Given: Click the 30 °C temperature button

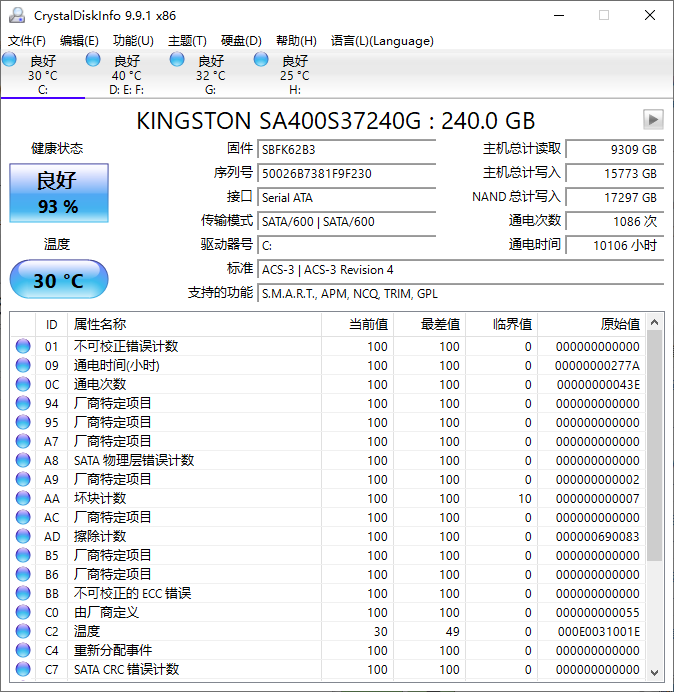Looking at the screenshot, I should click(59, 279).
